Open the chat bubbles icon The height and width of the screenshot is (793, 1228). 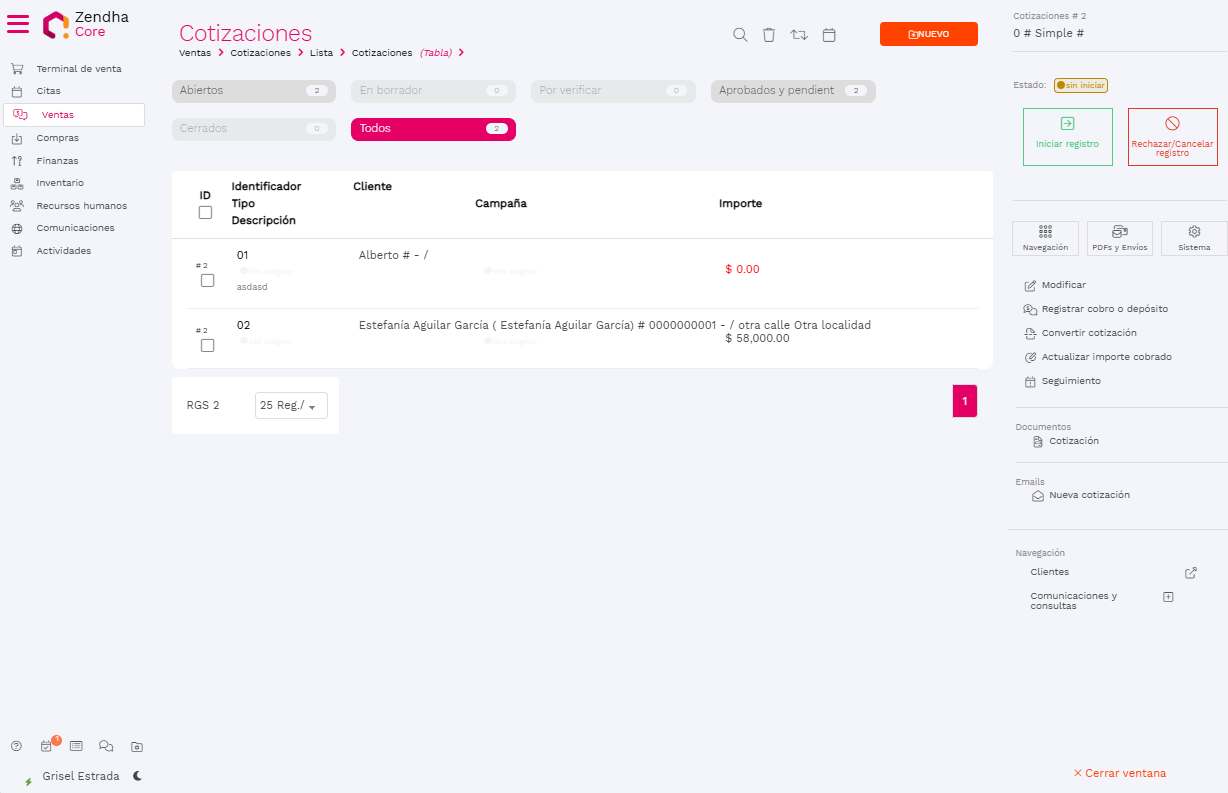pos(106,746)
